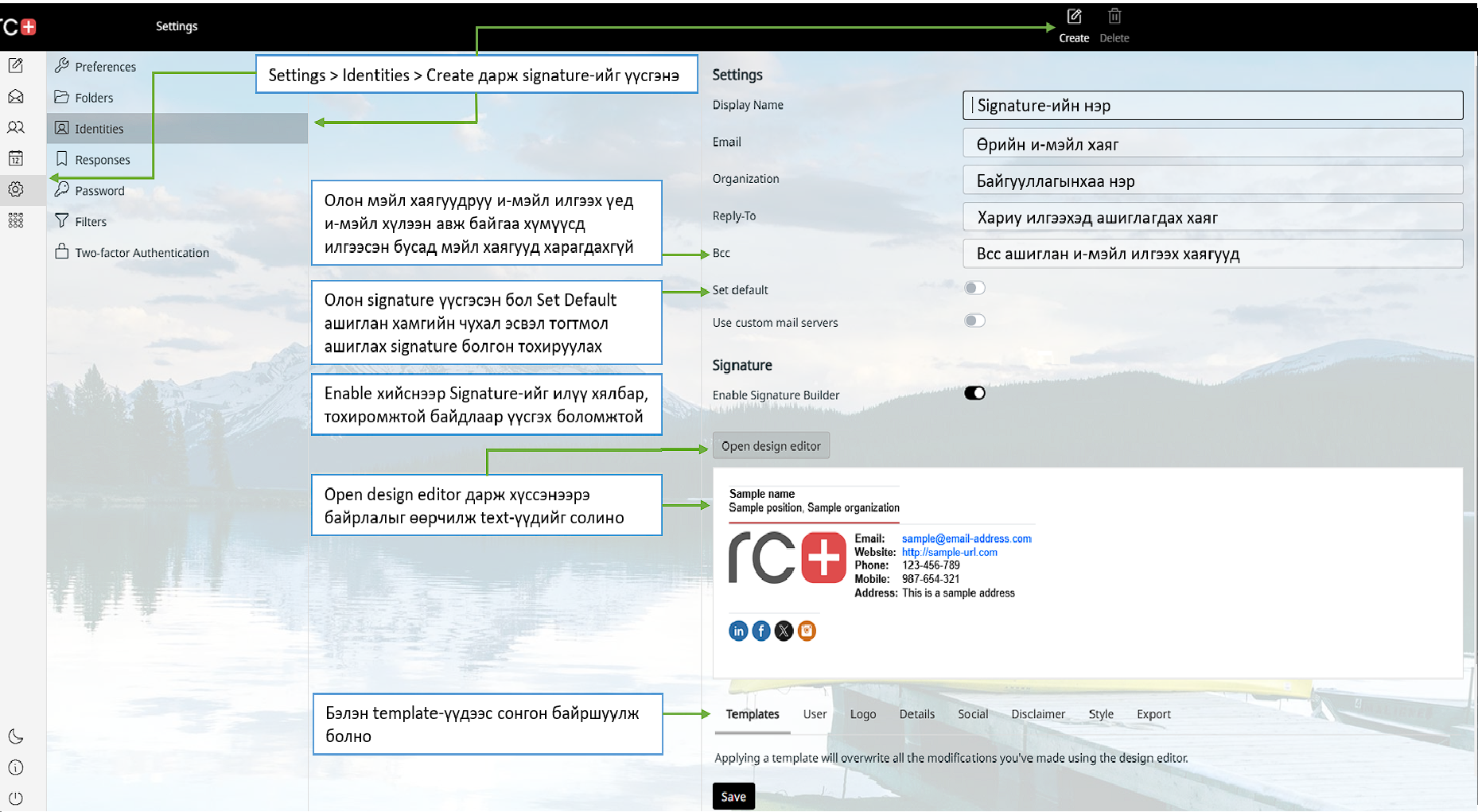
Task: Click the X icon in signature preview
Action: pyautogui.click(x=784, y=631)
